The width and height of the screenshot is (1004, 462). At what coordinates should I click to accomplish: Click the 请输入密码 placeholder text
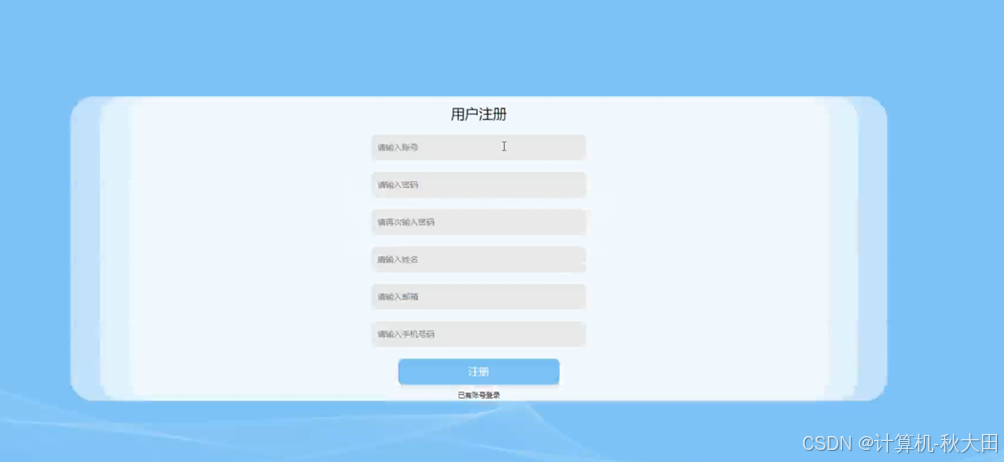[398, 185]
